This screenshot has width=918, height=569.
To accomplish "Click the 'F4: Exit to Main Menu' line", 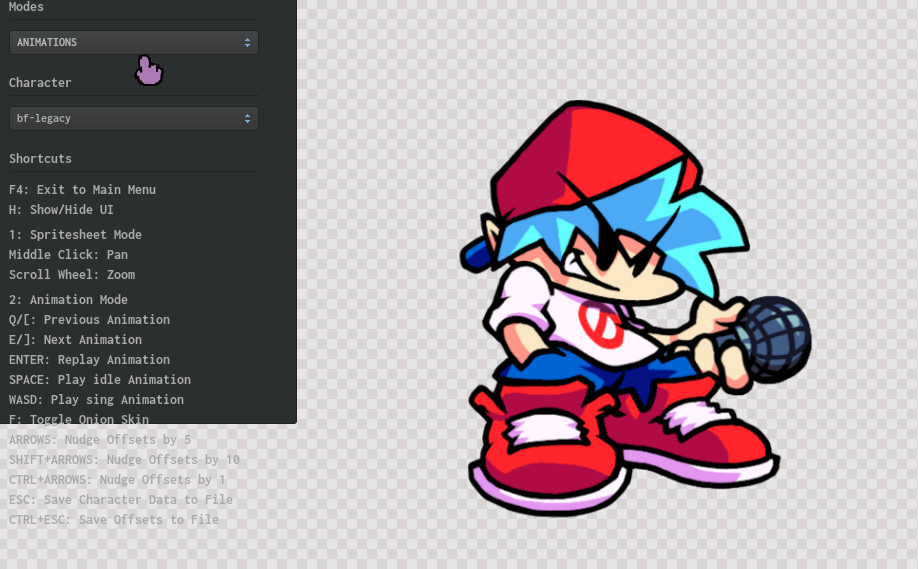I will tap(83, 190).
